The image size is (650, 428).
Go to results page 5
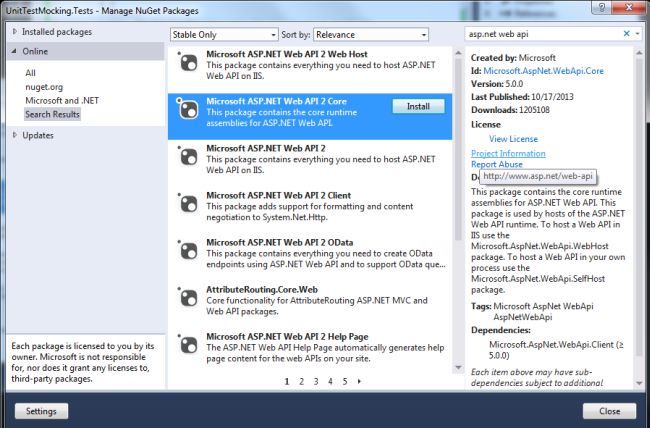point(345,381)
